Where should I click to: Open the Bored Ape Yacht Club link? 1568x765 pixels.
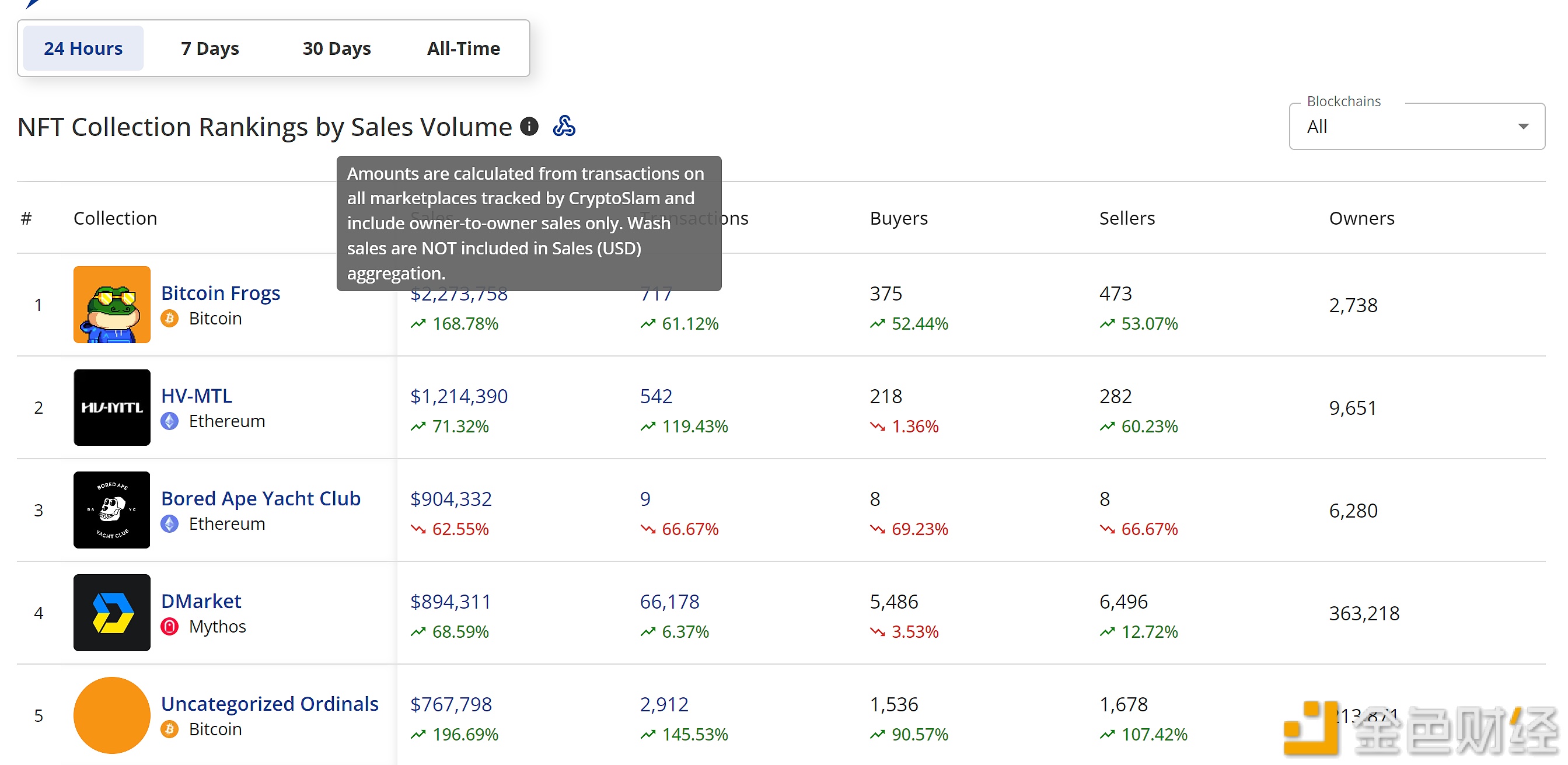(260, 498)
